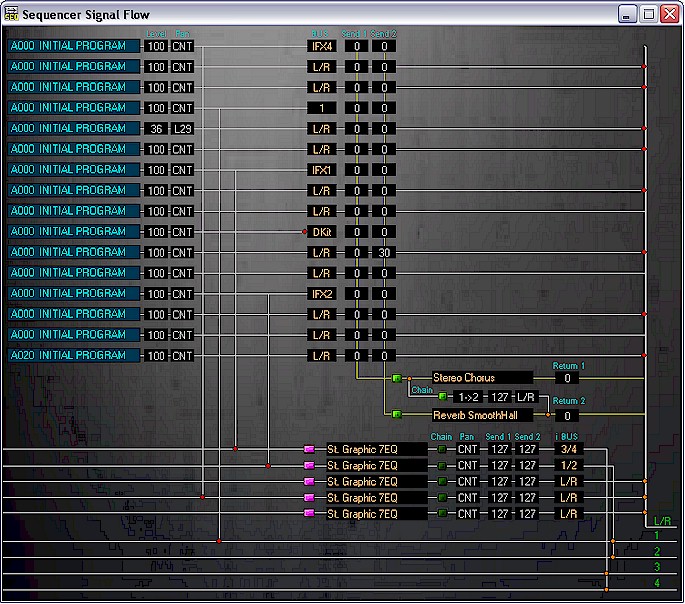Open the bus selector showing 1

(x=322, y=108)
